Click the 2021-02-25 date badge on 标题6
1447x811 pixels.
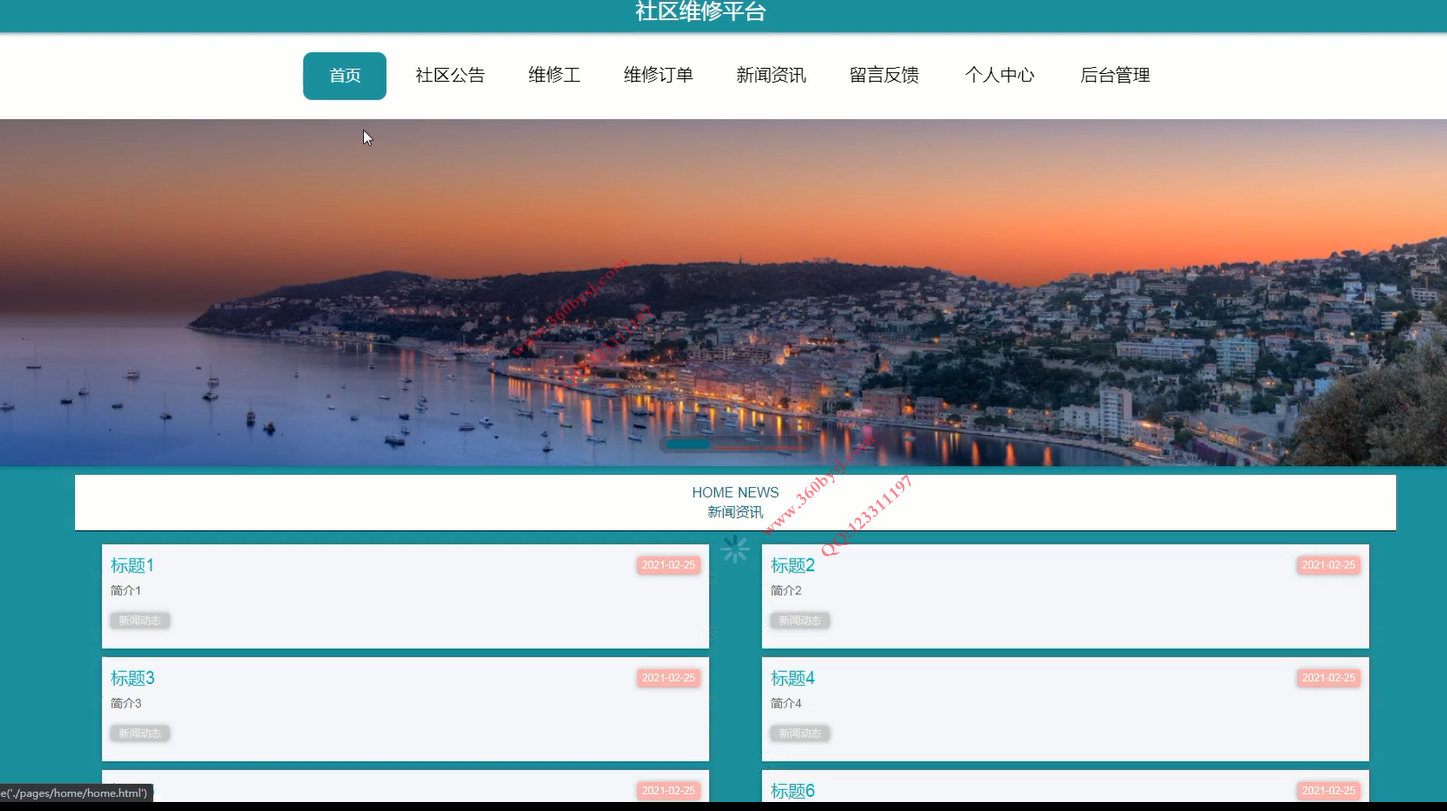tap(1328, 791)
